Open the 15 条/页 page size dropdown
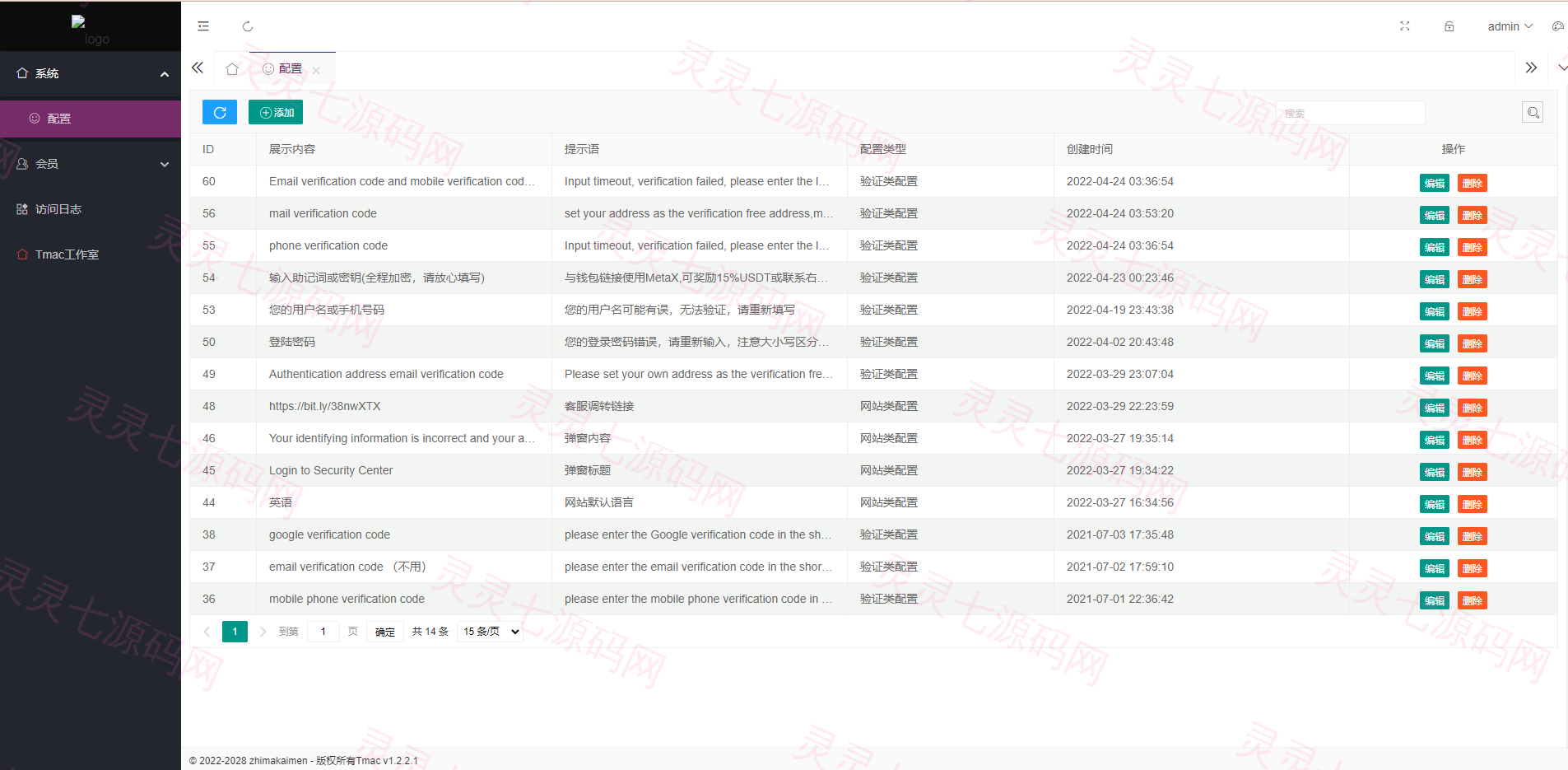Image resolution: width=1568 pixels, height=770 pixels. (491, 632)
